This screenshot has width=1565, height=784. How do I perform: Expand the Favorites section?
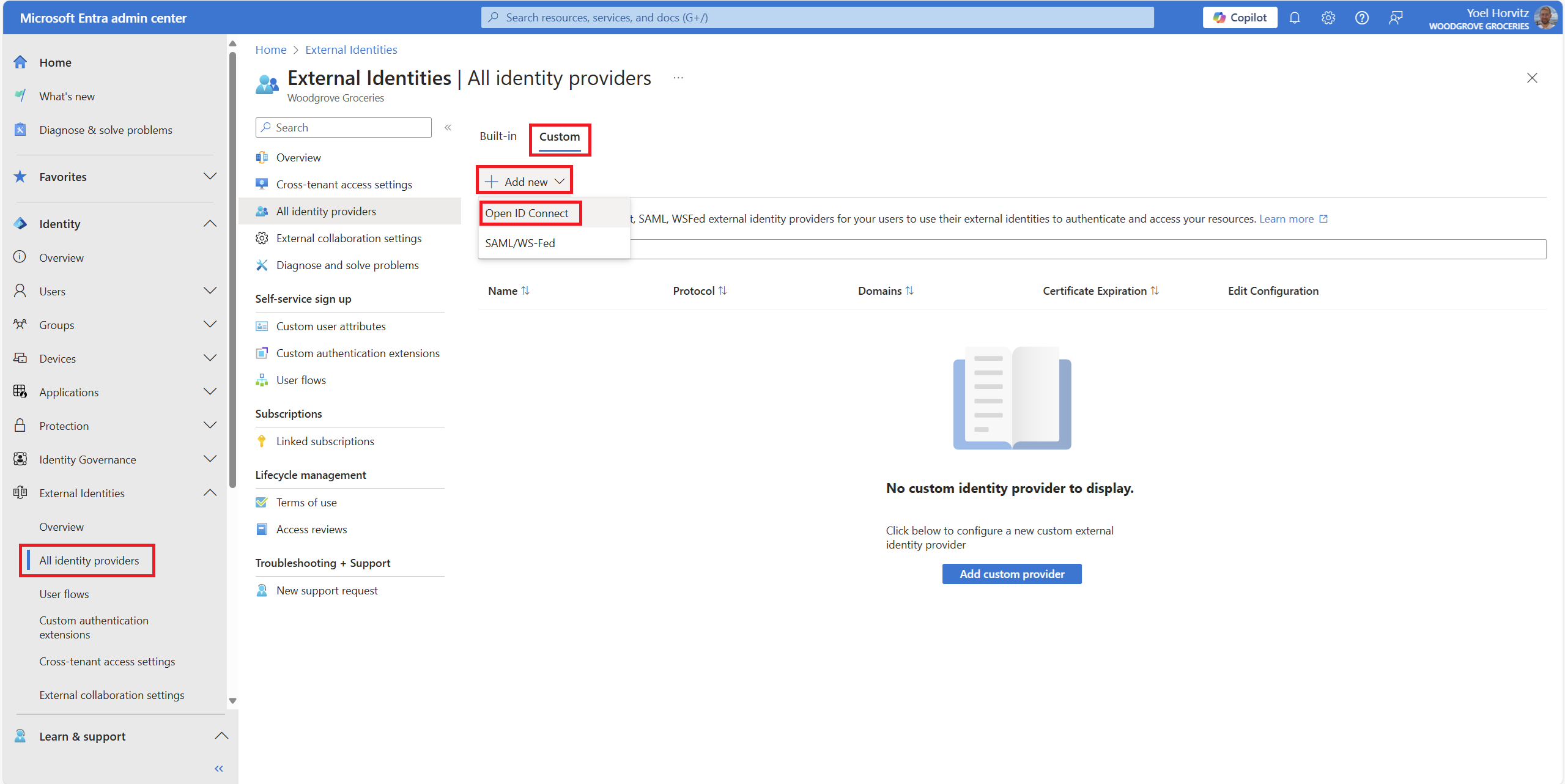pyautogui.click(x=210, y=177)
